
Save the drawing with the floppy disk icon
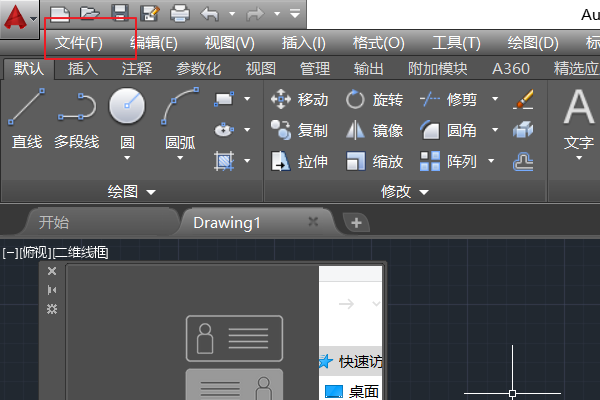(120, 13)
